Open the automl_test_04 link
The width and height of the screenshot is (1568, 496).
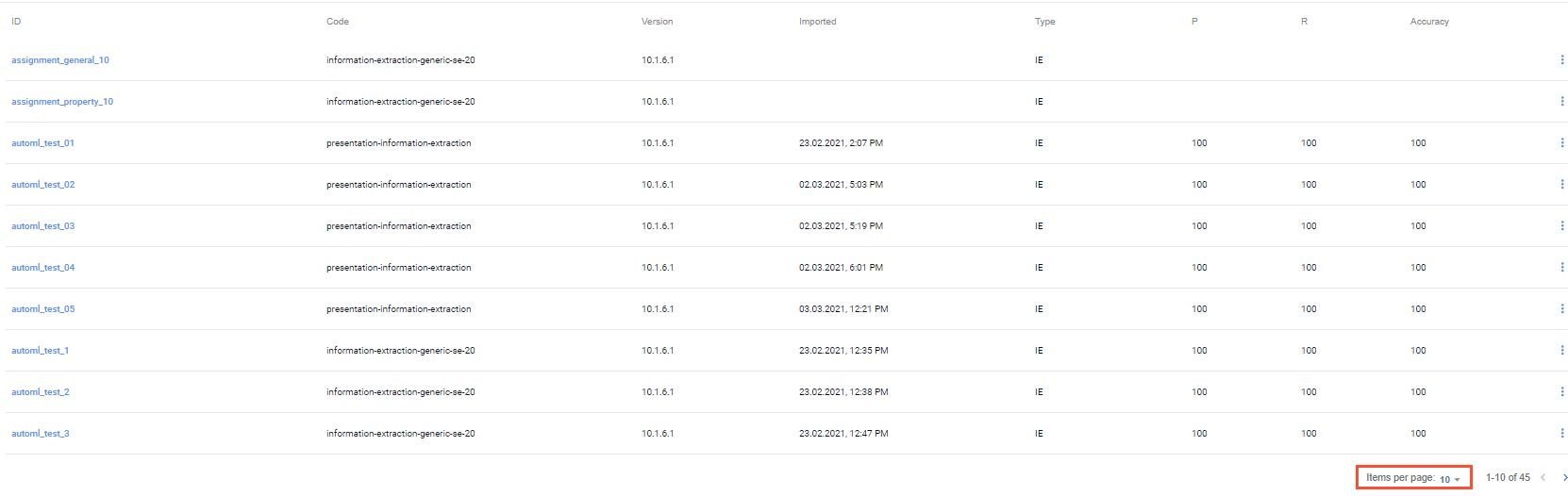[x=42, y=268]
